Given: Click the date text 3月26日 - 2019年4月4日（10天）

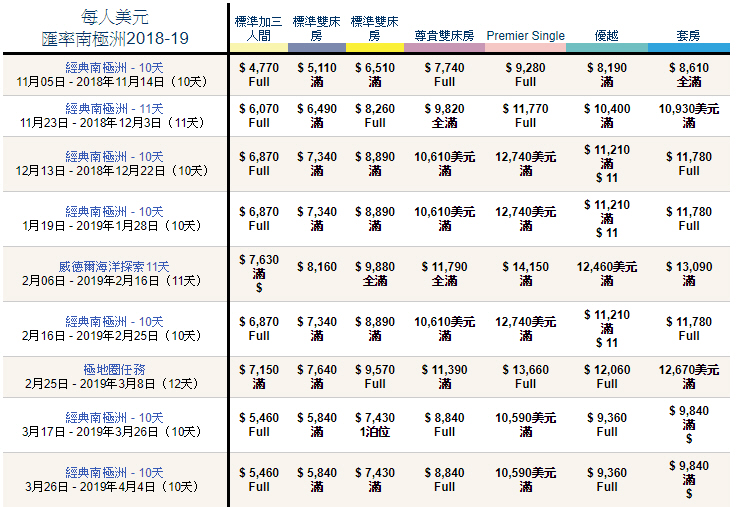Looking at the screenshot, I should [x=112, y=487].
